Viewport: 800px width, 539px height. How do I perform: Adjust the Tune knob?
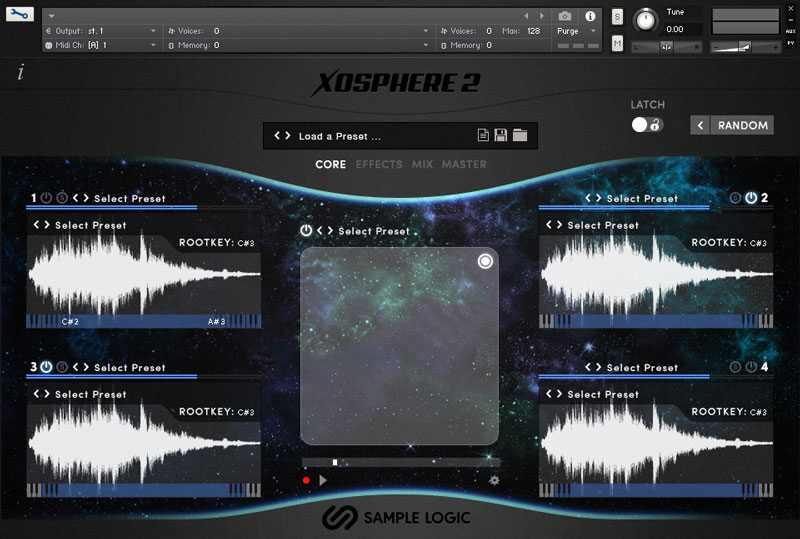pyautogui.click(x=646, y=21)
